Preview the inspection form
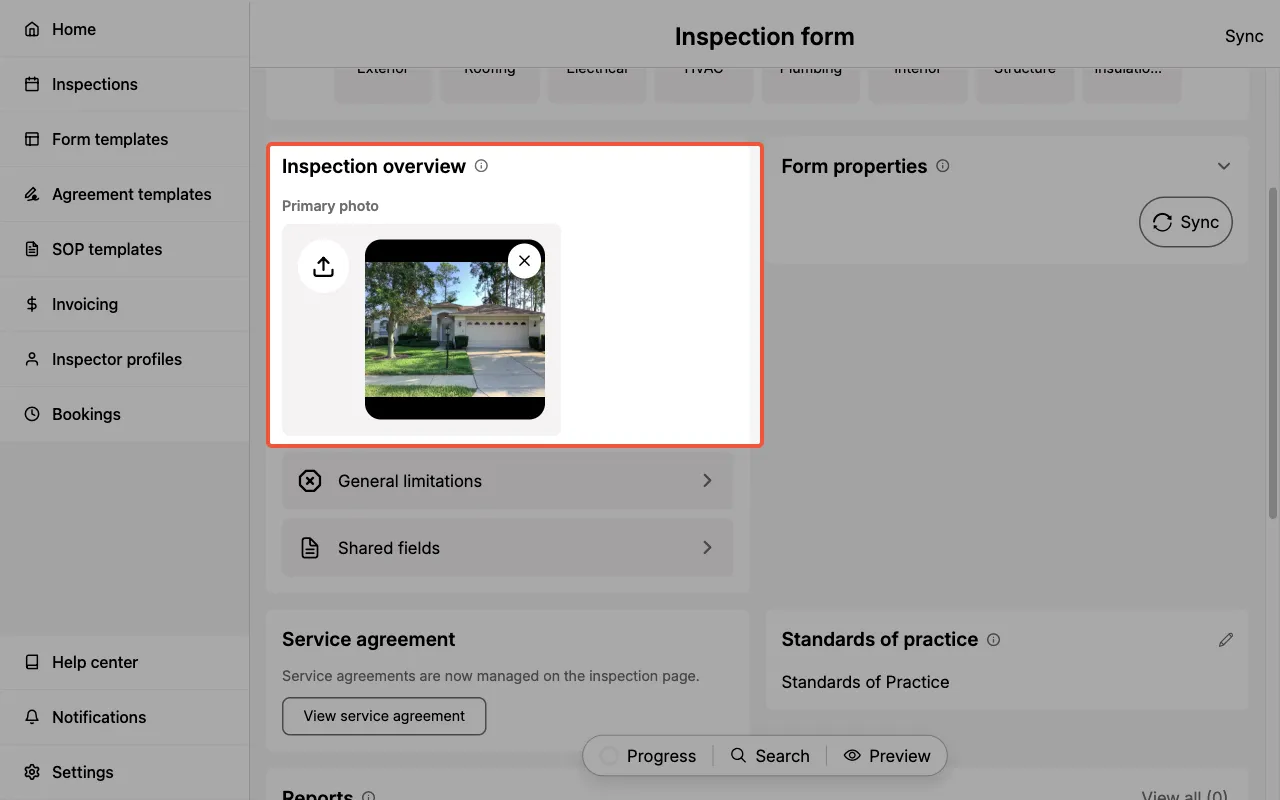The width and height of the screenshot is (1280, 800). coord(887,756)
